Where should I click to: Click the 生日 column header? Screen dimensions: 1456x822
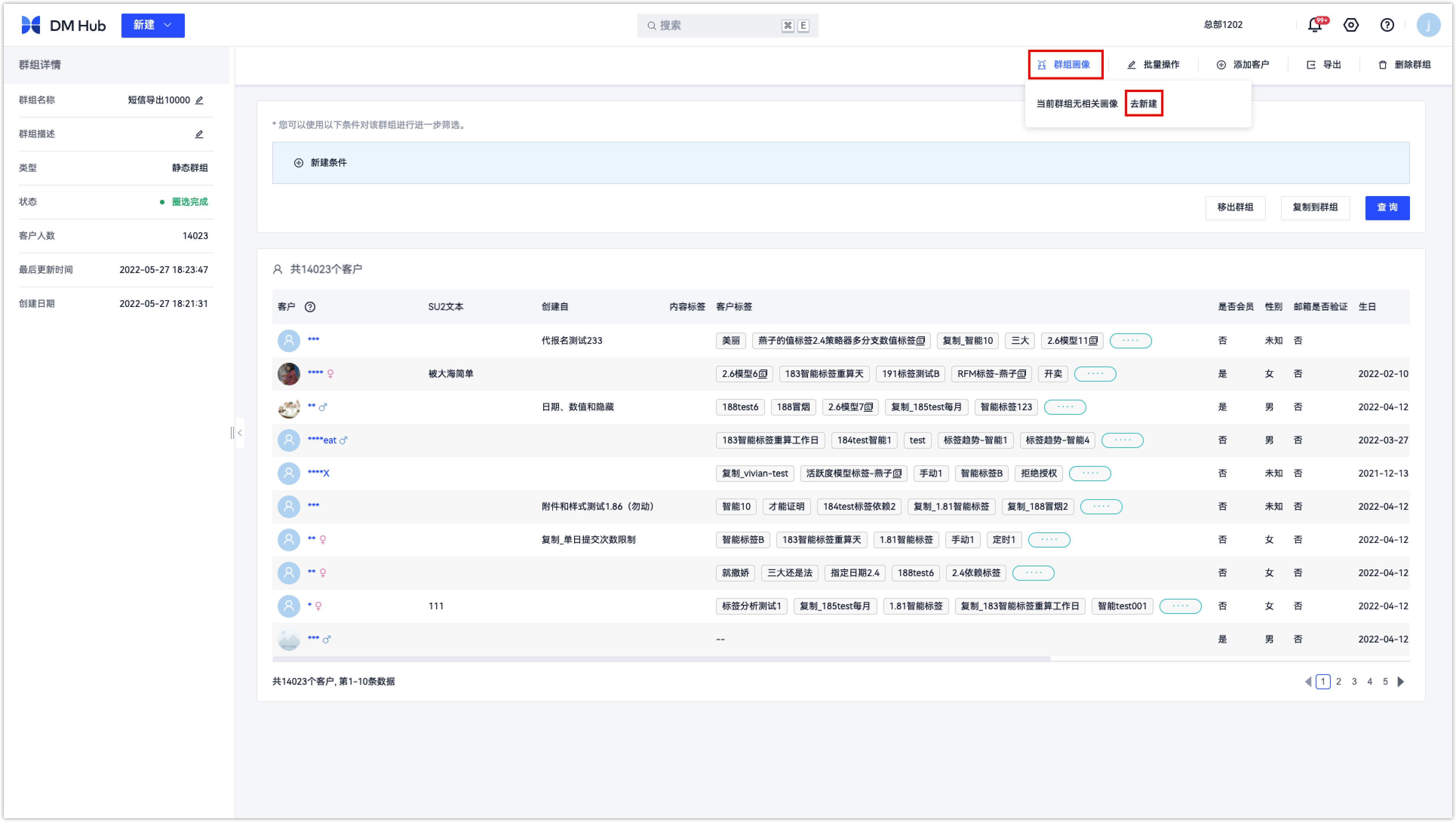click(1367, 307)
